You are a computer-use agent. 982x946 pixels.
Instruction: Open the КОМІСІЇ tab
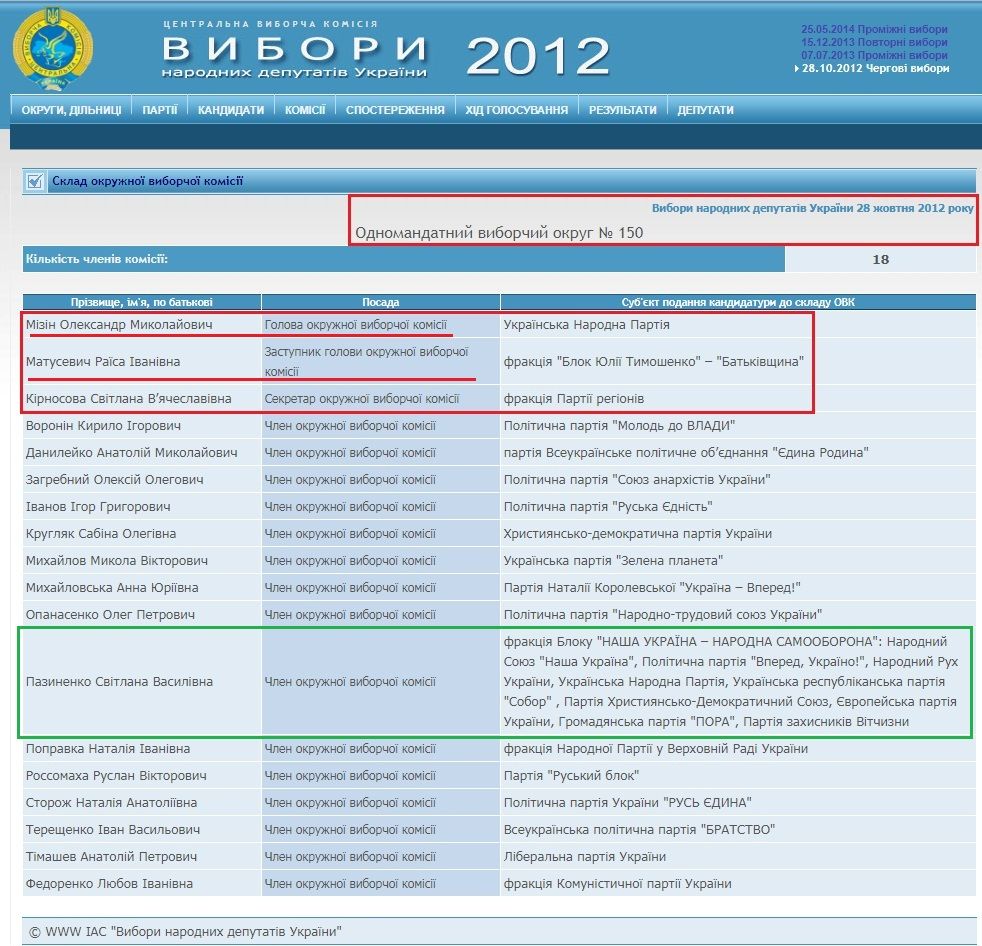pos(305,110)
